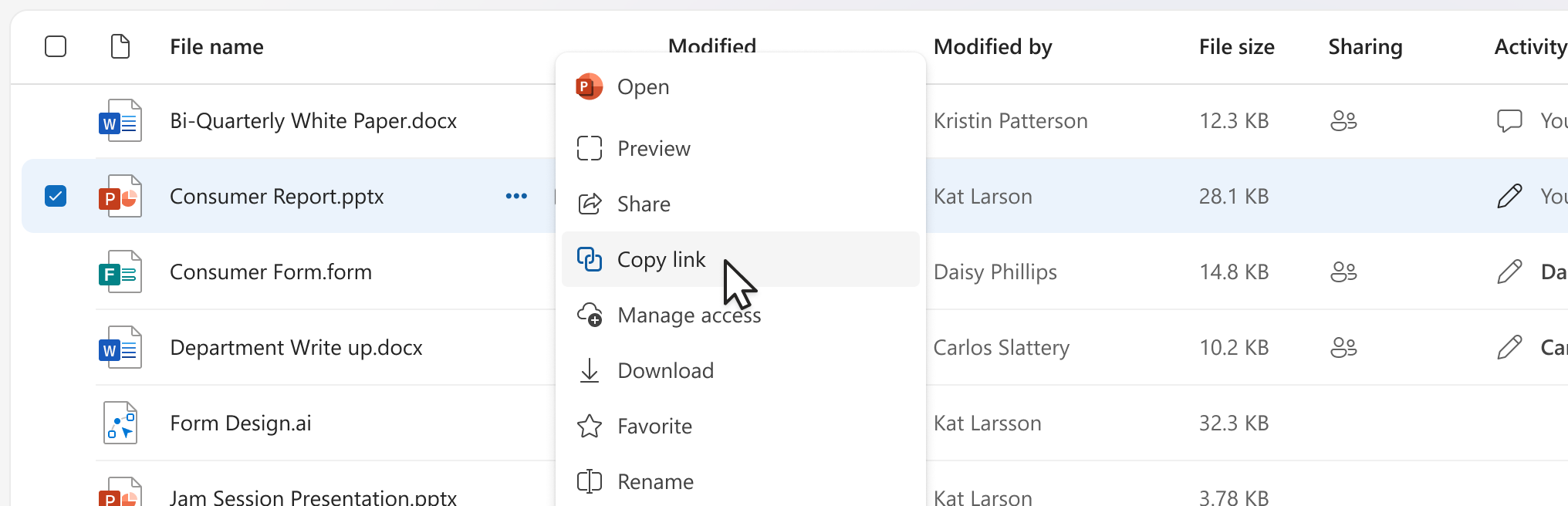Image resolution: width=1568 pixels, height=506 pixels.
Task: Click the sharing icon on Department Write up row
Action: [x=1343, y=347]
